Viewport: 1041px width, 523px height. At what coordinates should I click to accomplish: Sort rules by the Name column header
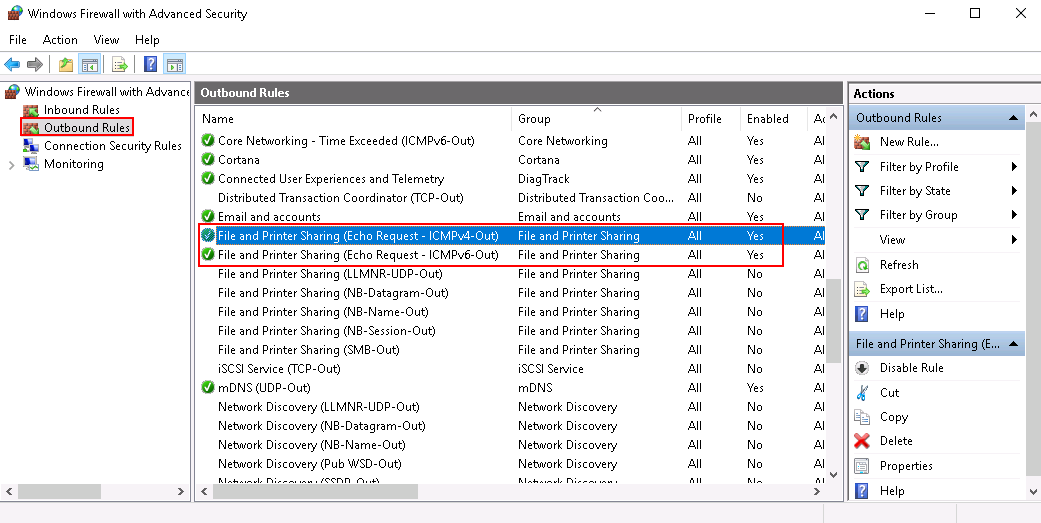coord(355,119)
